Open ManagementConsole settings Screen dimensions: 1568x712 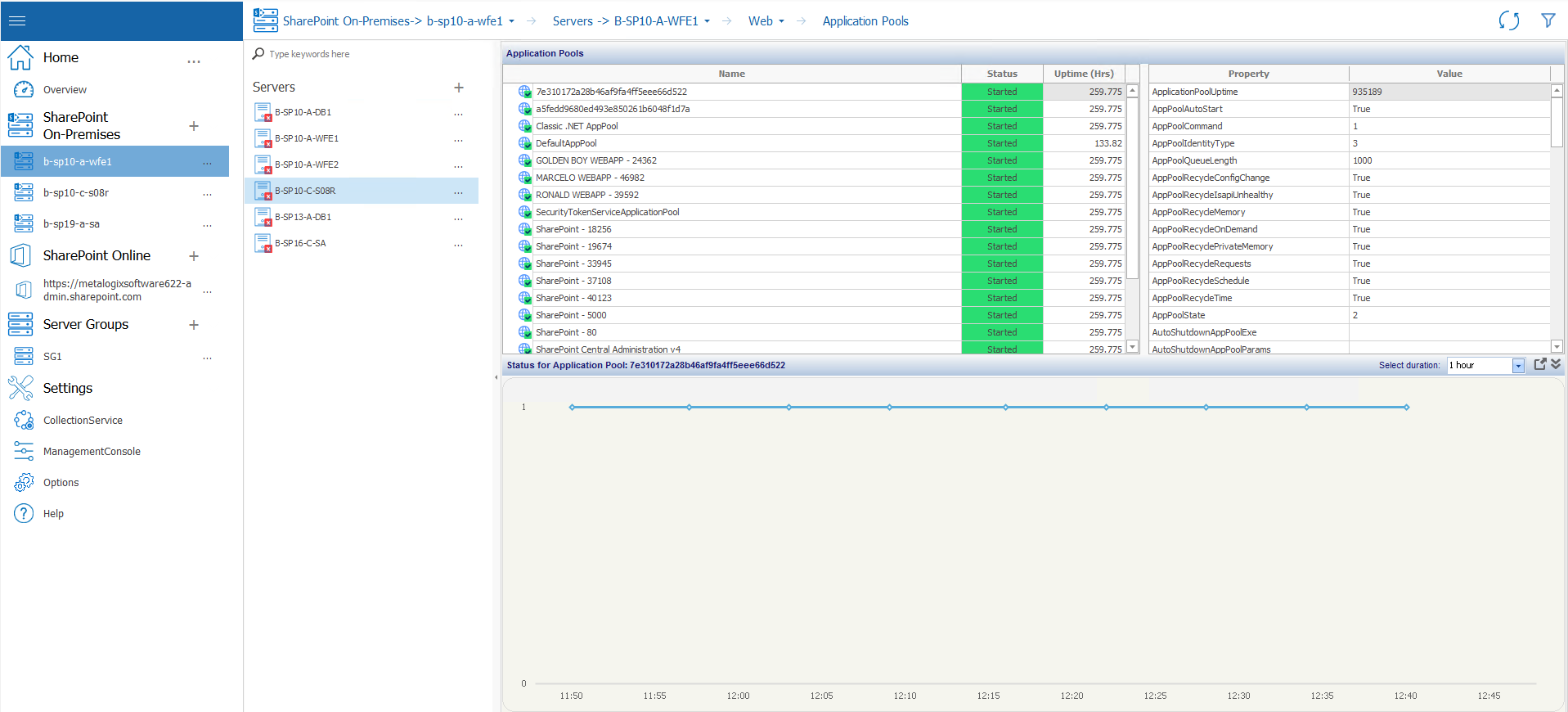pyautogui.click(x=92, y=452)
